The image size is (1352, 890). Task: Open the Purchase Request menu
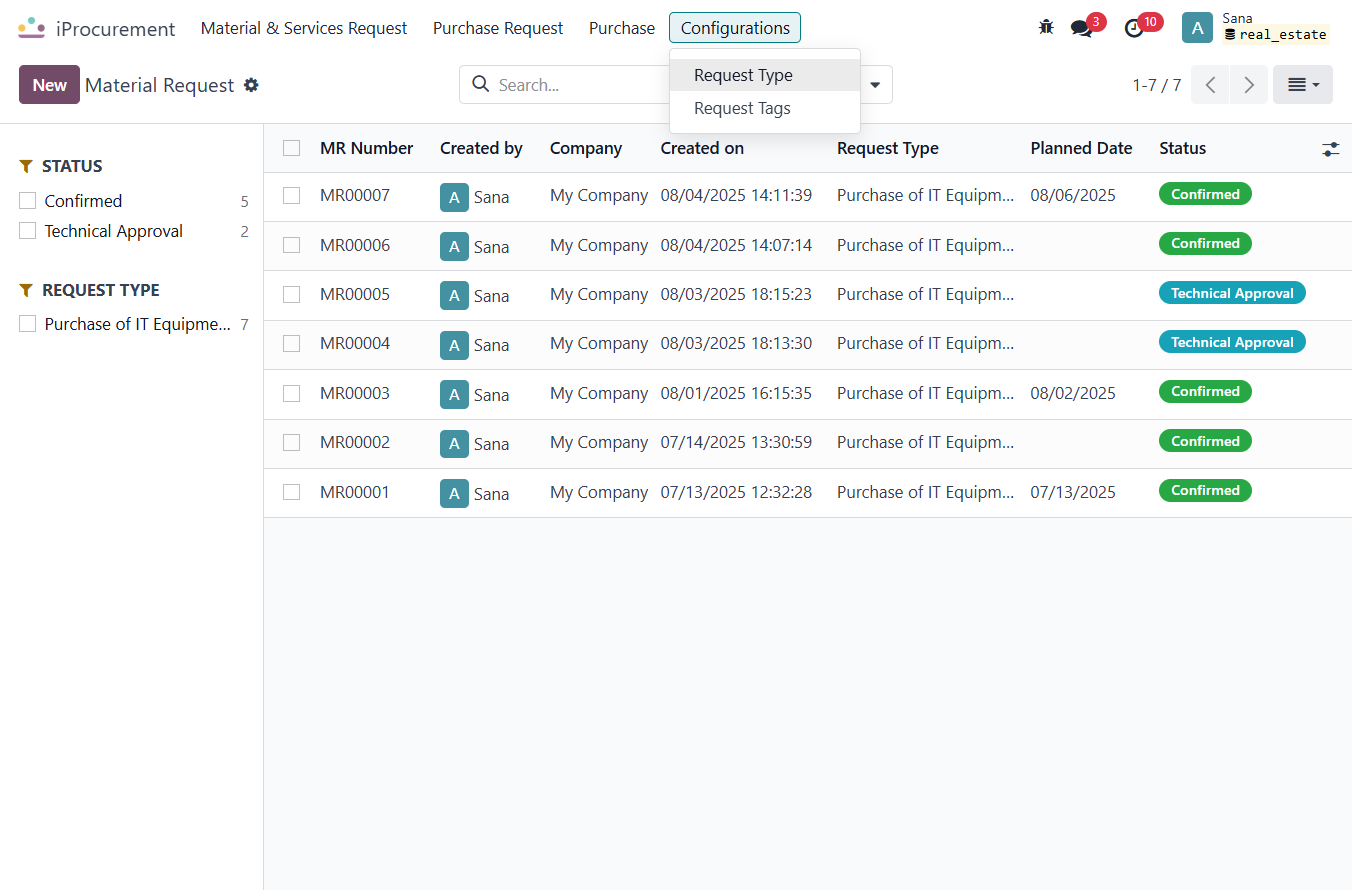498,28
